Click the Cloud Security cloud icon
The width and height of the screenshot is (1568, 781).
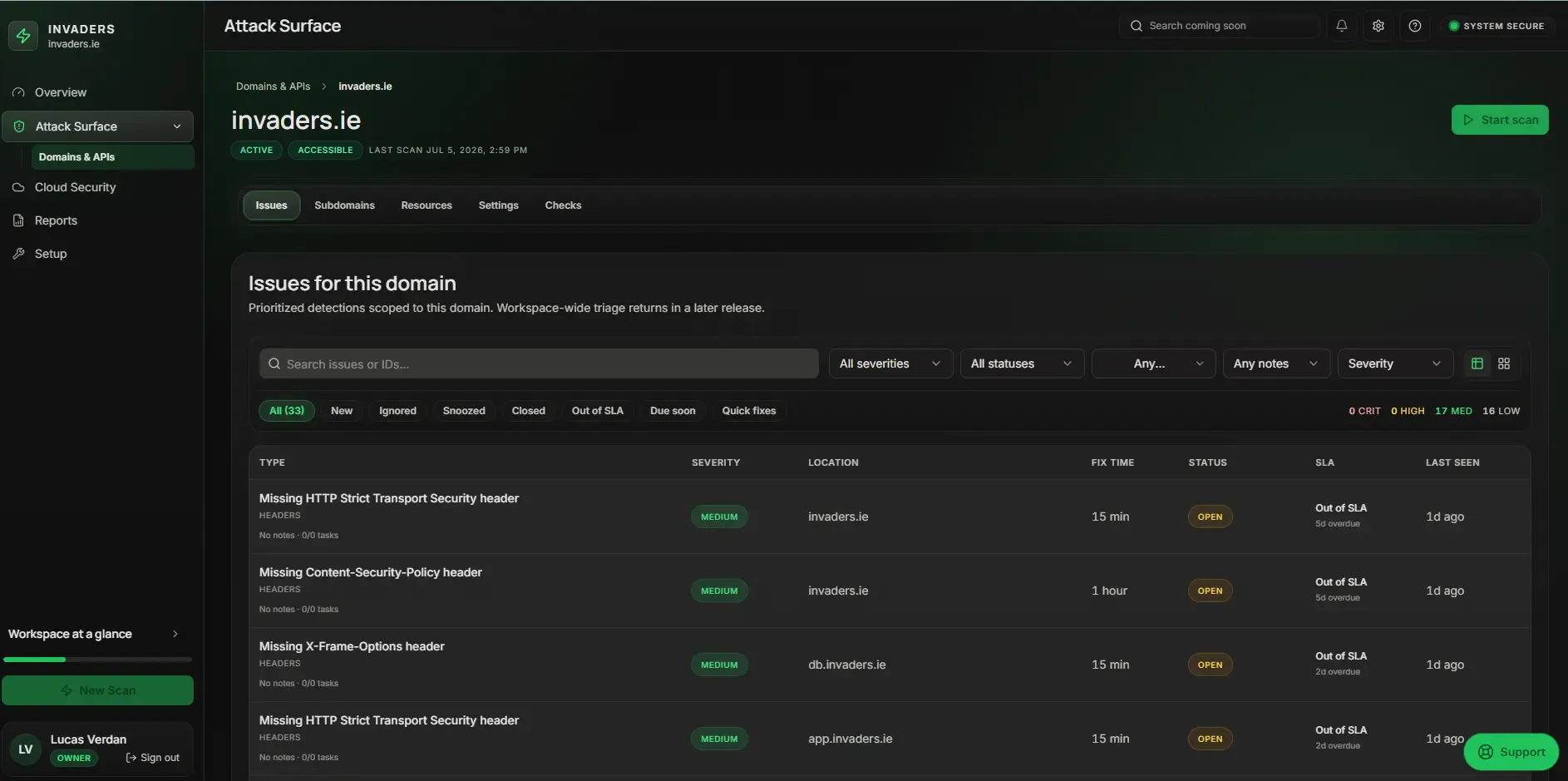click(x=18, y=187)
